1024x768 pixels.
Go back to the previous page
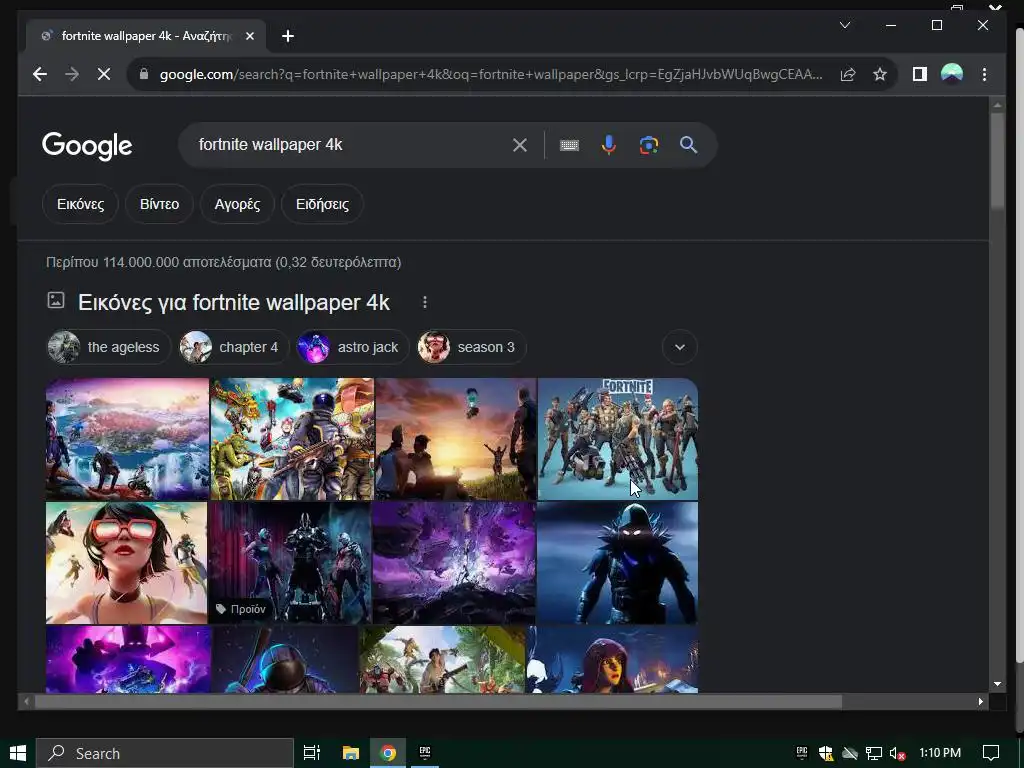coord(40,74)
